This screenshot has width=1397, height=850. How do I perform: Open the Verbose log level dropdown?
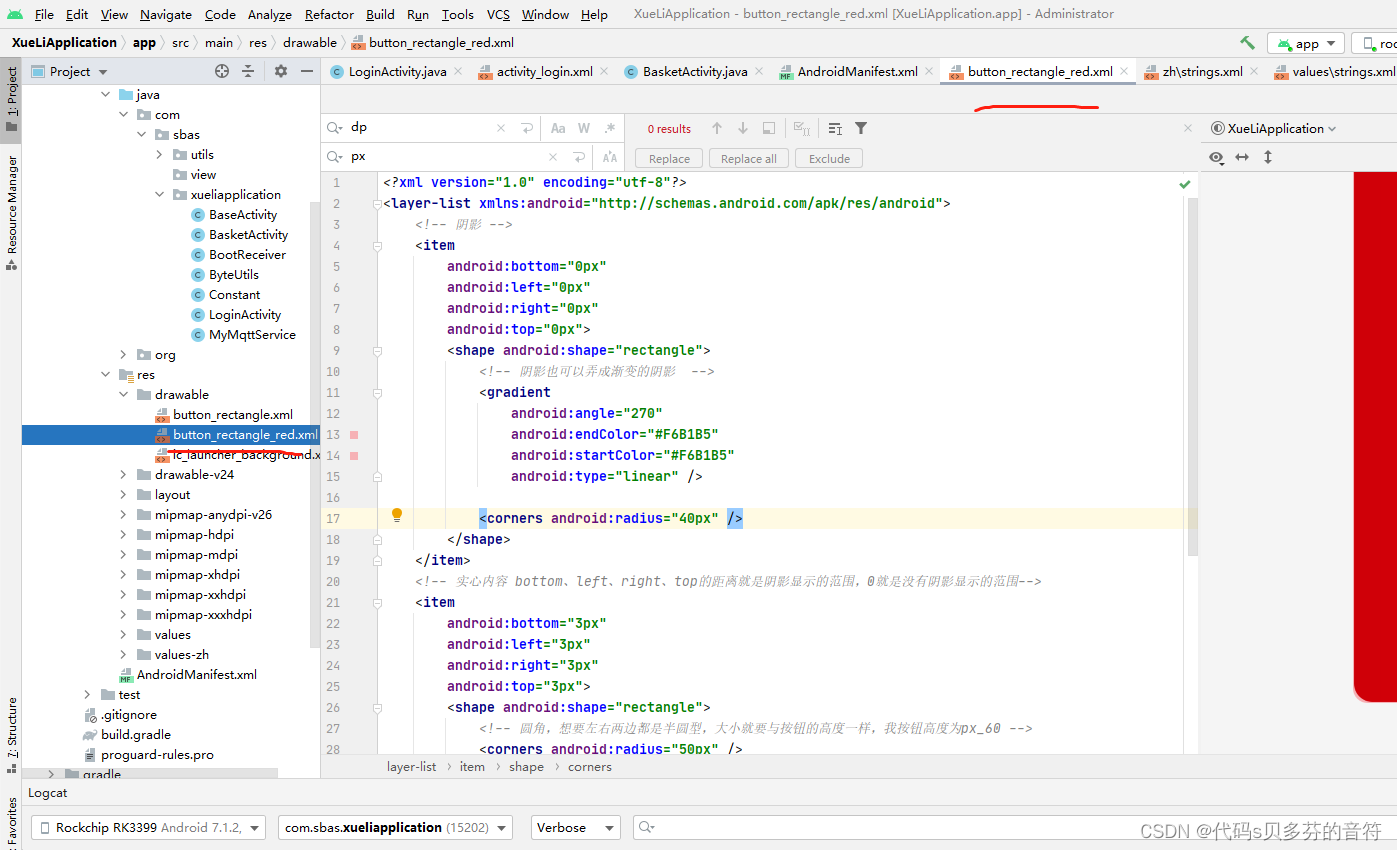[x=575, y=827]
